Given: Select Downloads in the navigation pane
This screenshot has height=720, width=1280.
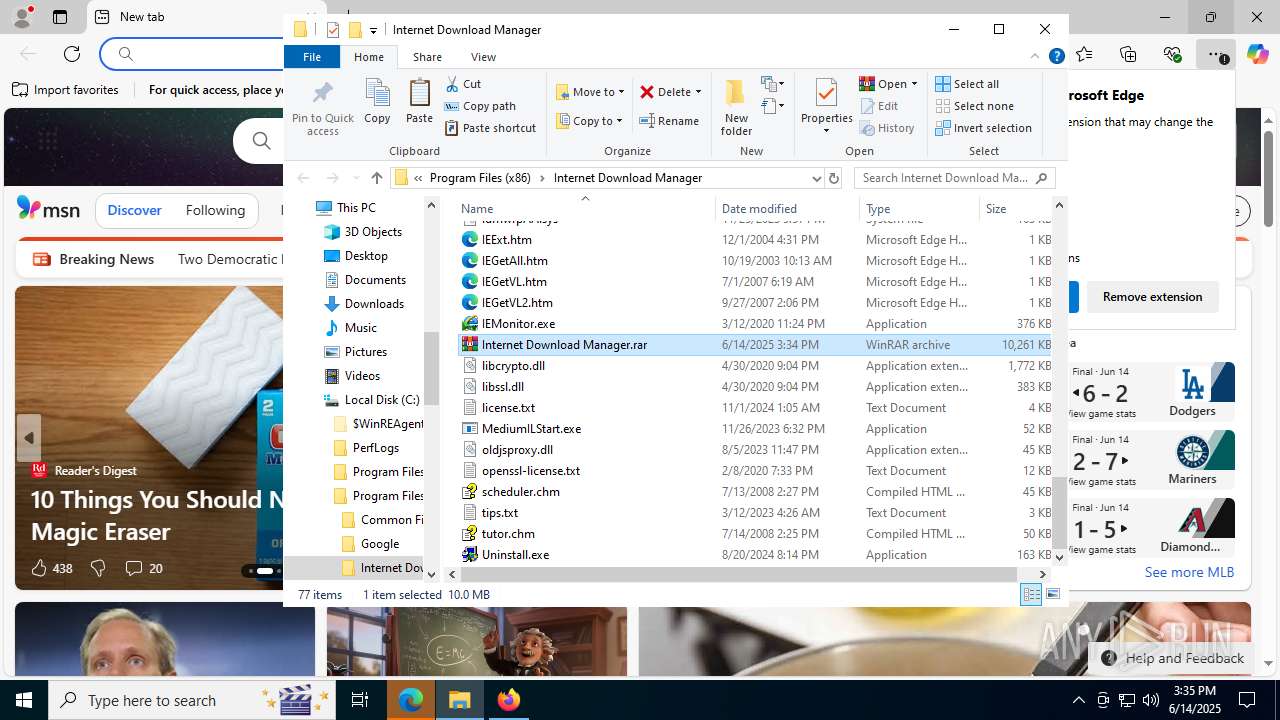Looking at the screenshot, I should click(x=374, y=304).
